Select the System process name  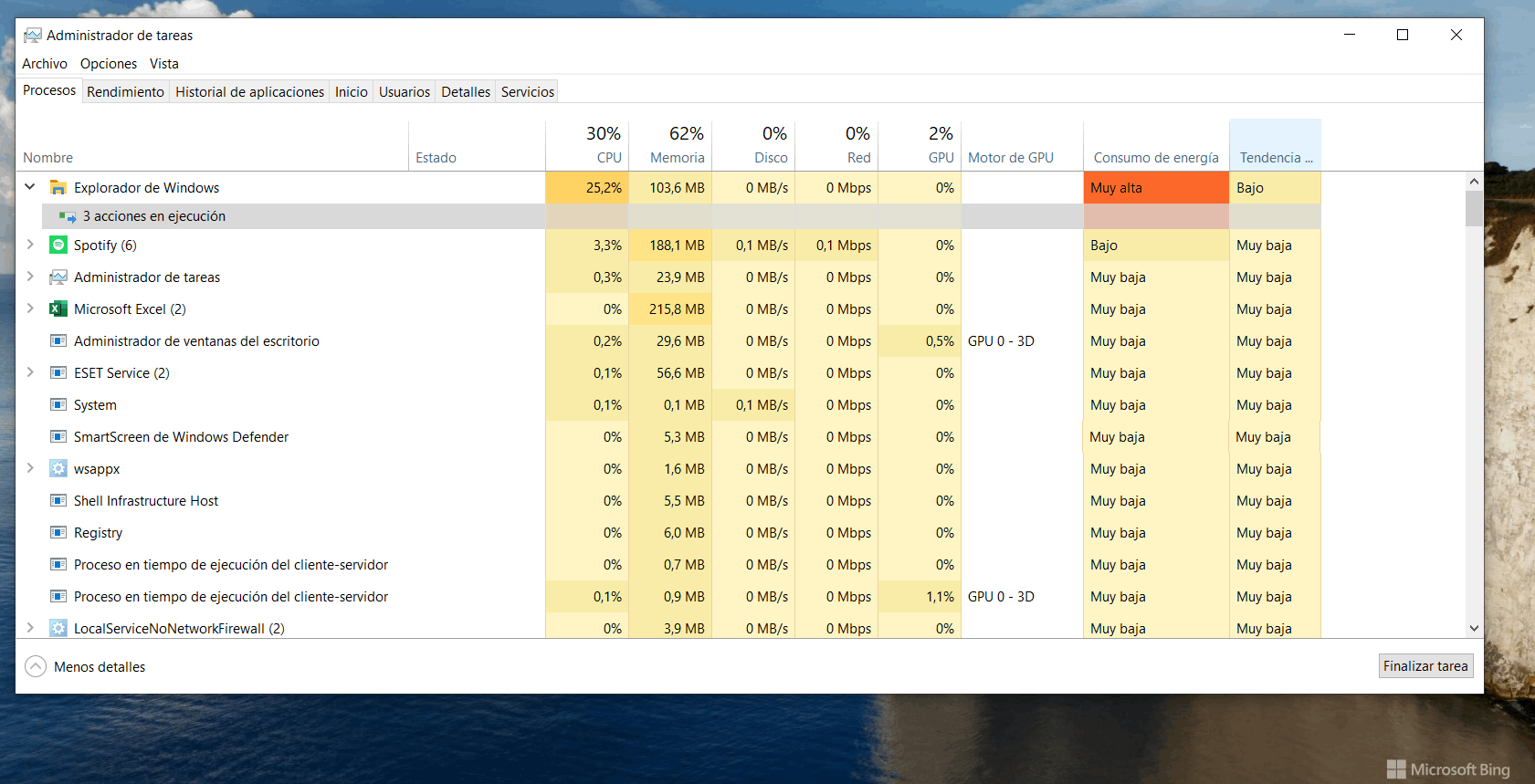click(95, 404)
